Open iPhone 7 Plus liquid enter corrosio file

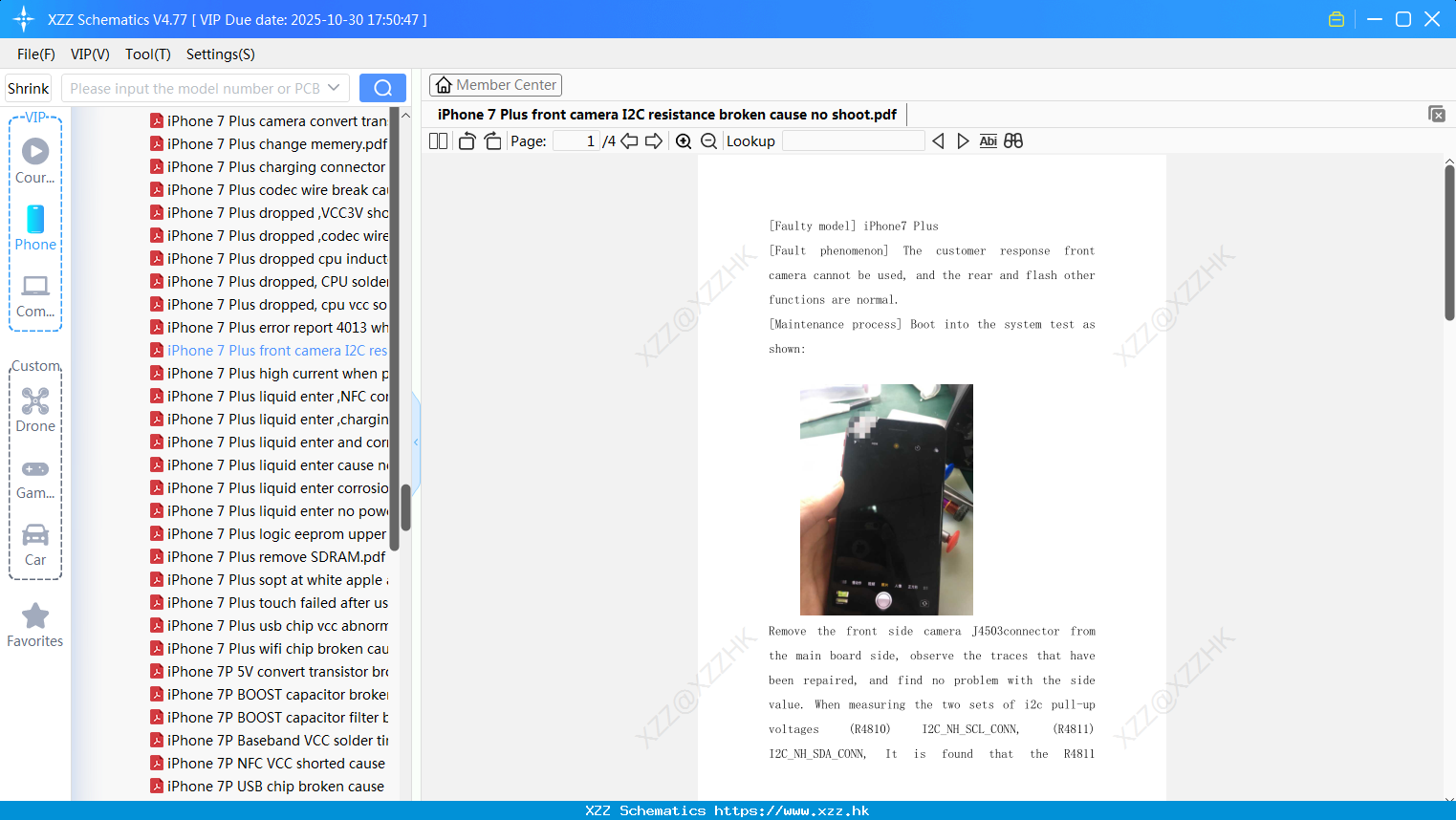tap(269, 488)
